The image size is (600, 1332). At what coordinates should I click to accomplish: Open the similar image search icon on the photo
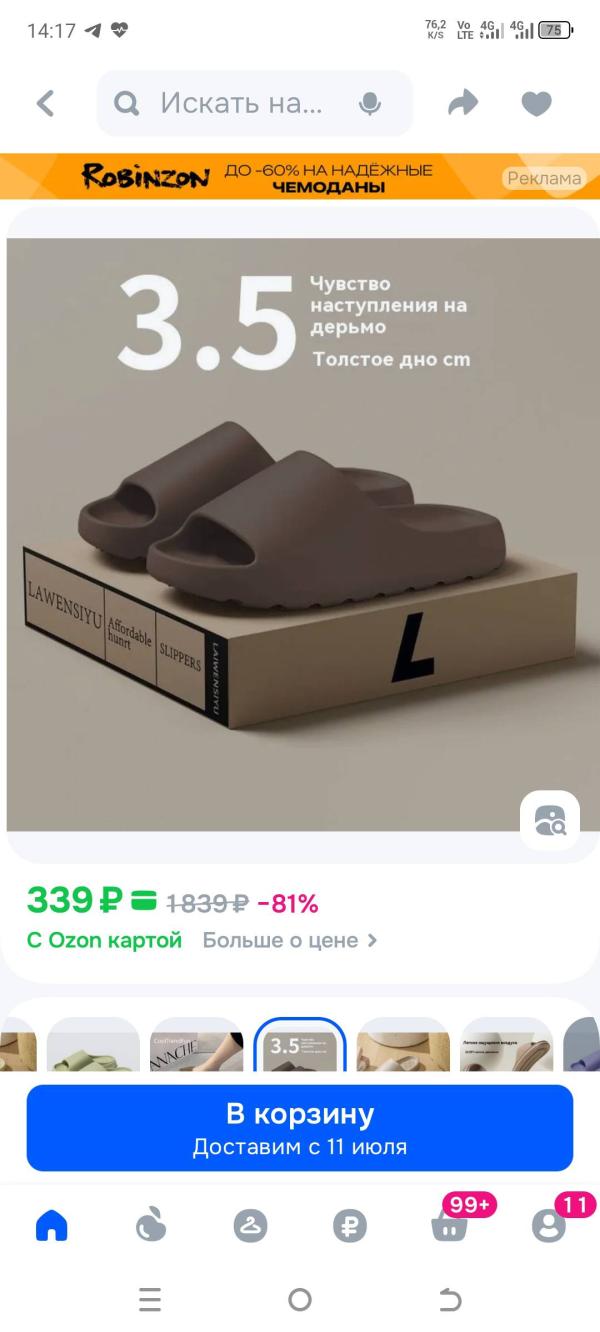[550, 820]
